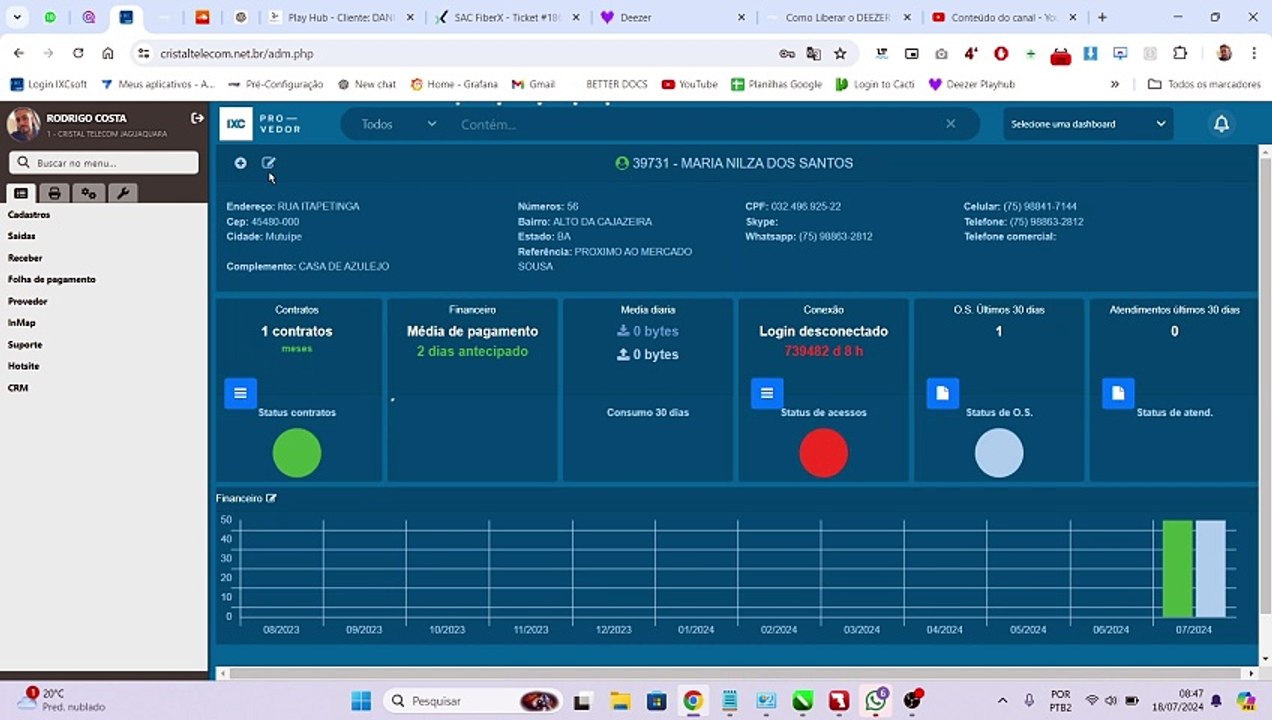Close the Conteúdo do canal YouTube tab
Viewport: 1272px width, 720px height.
click(x=1075, y=17)
